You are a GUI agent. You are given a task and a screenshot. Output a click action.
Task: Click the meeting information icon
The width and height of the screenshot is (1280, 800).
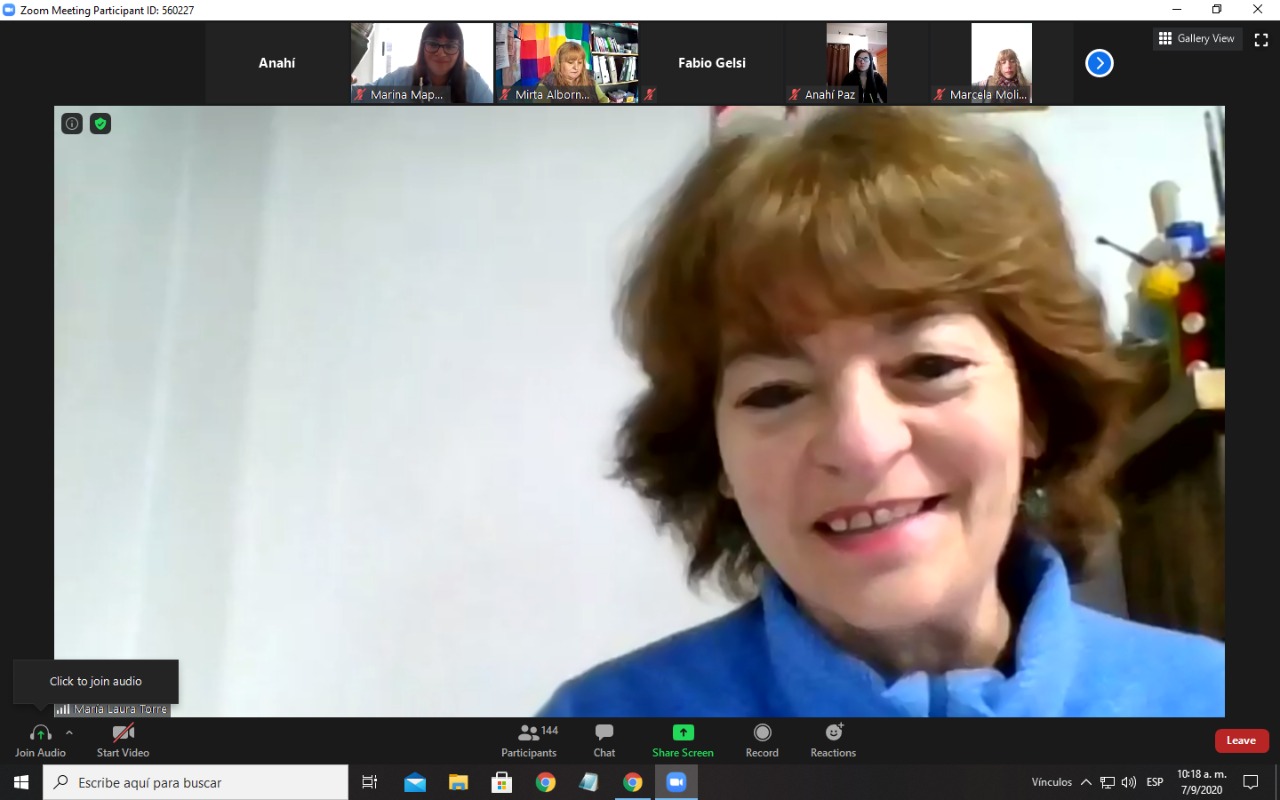tap(72, 123)
